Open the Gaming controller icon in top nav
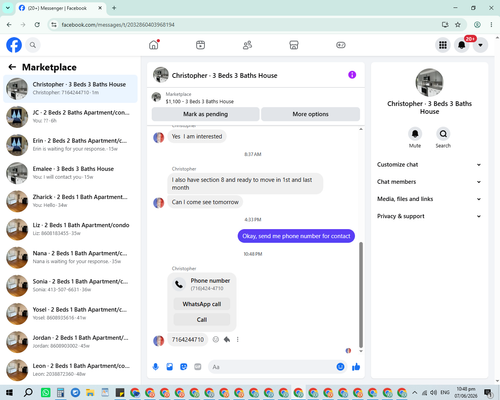This screenshot has height=400, width=500. (341, 45)
